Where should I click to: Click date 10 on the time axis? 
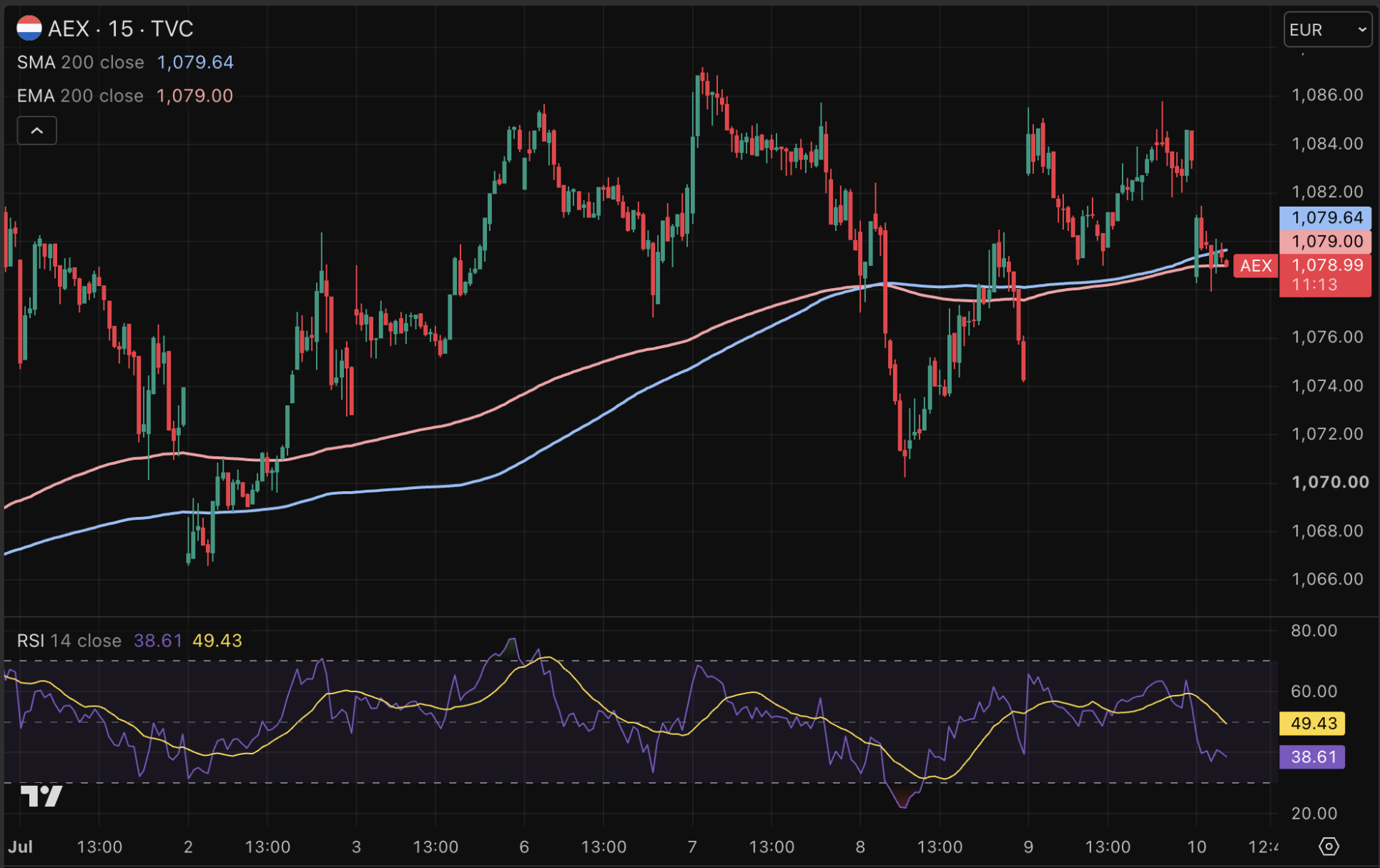click(x=1196, y=847)
